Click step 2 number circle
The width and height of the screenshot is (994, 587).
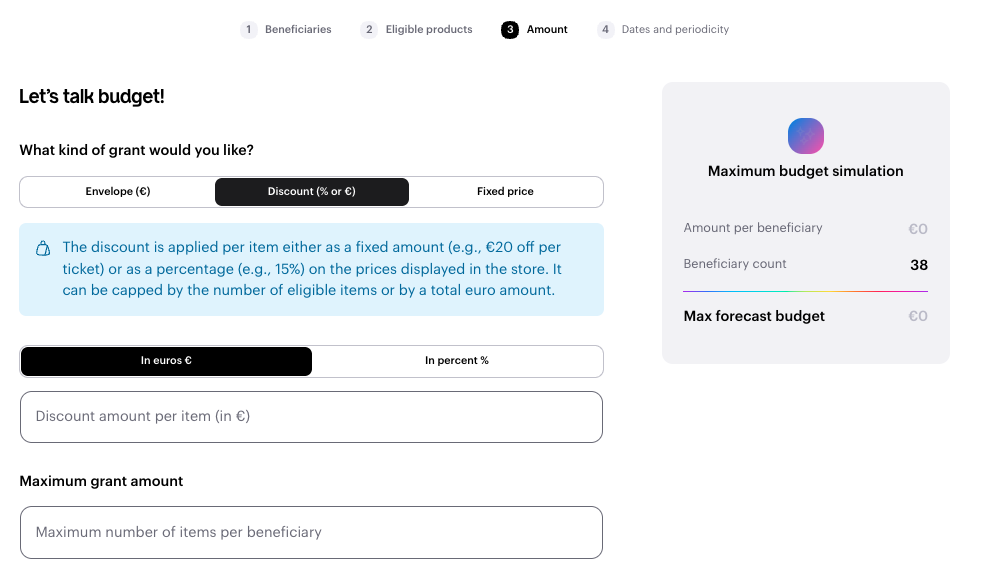click(x=369, y=30)
